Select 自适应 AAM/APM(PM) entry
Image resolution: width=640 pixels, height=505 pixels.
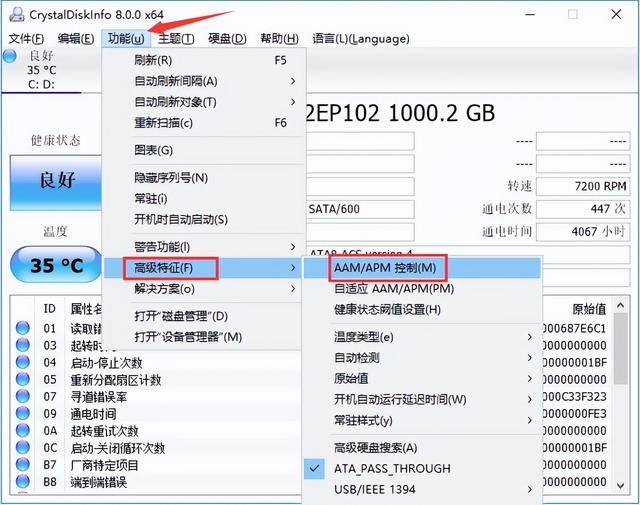422,289
